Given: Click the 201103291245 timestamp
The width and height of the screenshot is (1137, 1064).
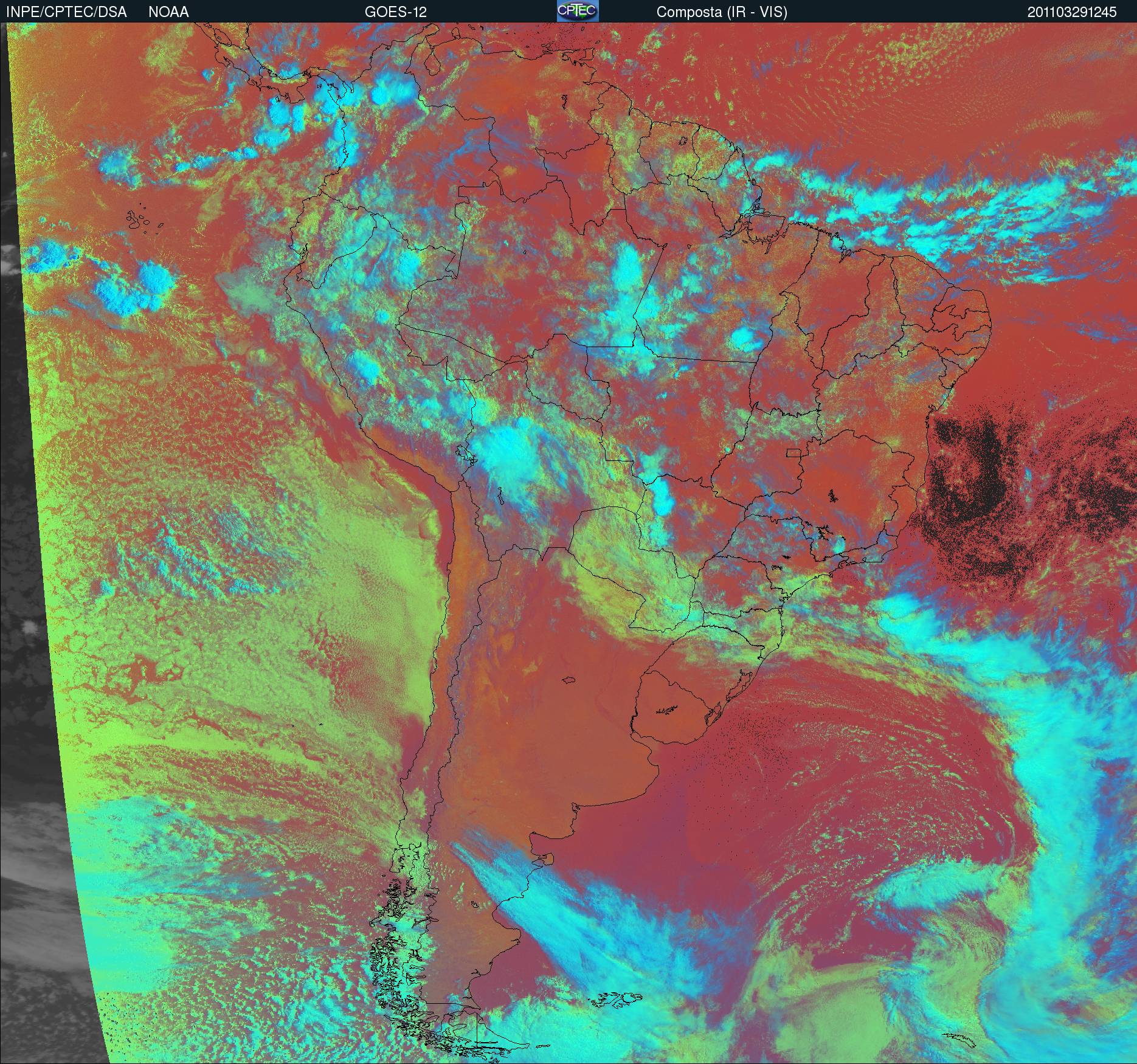Looking at the screenshot, I should (1072, 12).
